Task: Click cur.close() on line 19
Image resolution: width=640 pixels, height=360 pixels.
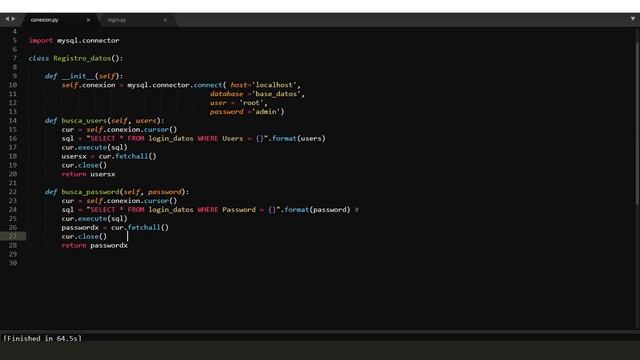Action: coord(84,165)
